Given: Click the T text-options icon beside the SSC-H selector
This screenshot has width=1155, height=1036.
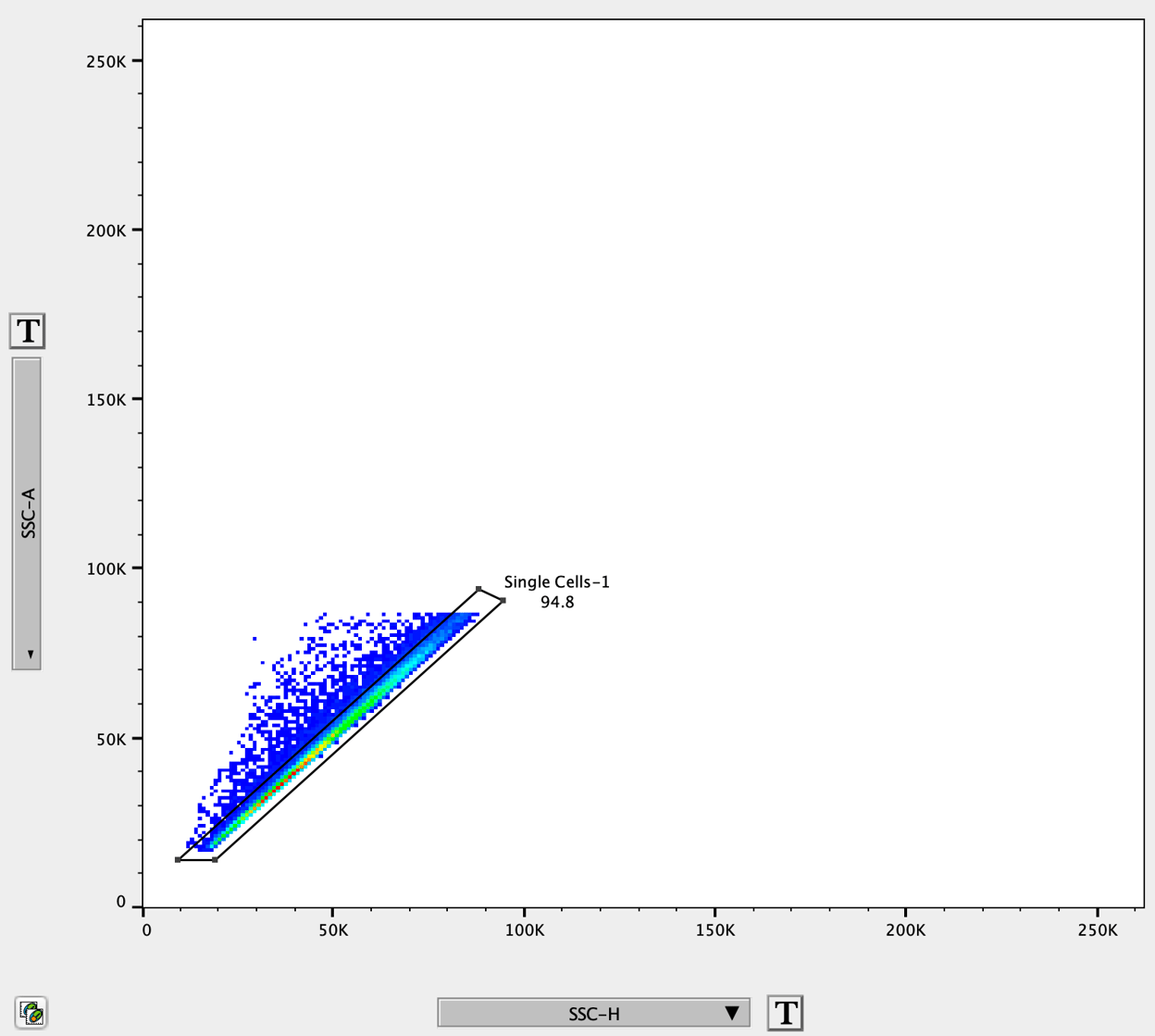Looking at the screenshot, I should pos(785,1013).
